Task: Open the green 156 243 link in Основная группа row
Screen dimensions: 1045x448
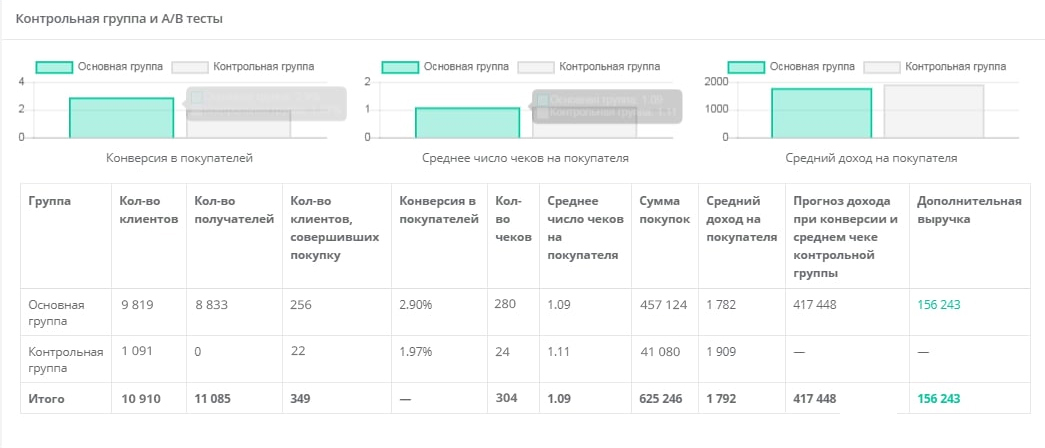Action: (x=938, y=305)
